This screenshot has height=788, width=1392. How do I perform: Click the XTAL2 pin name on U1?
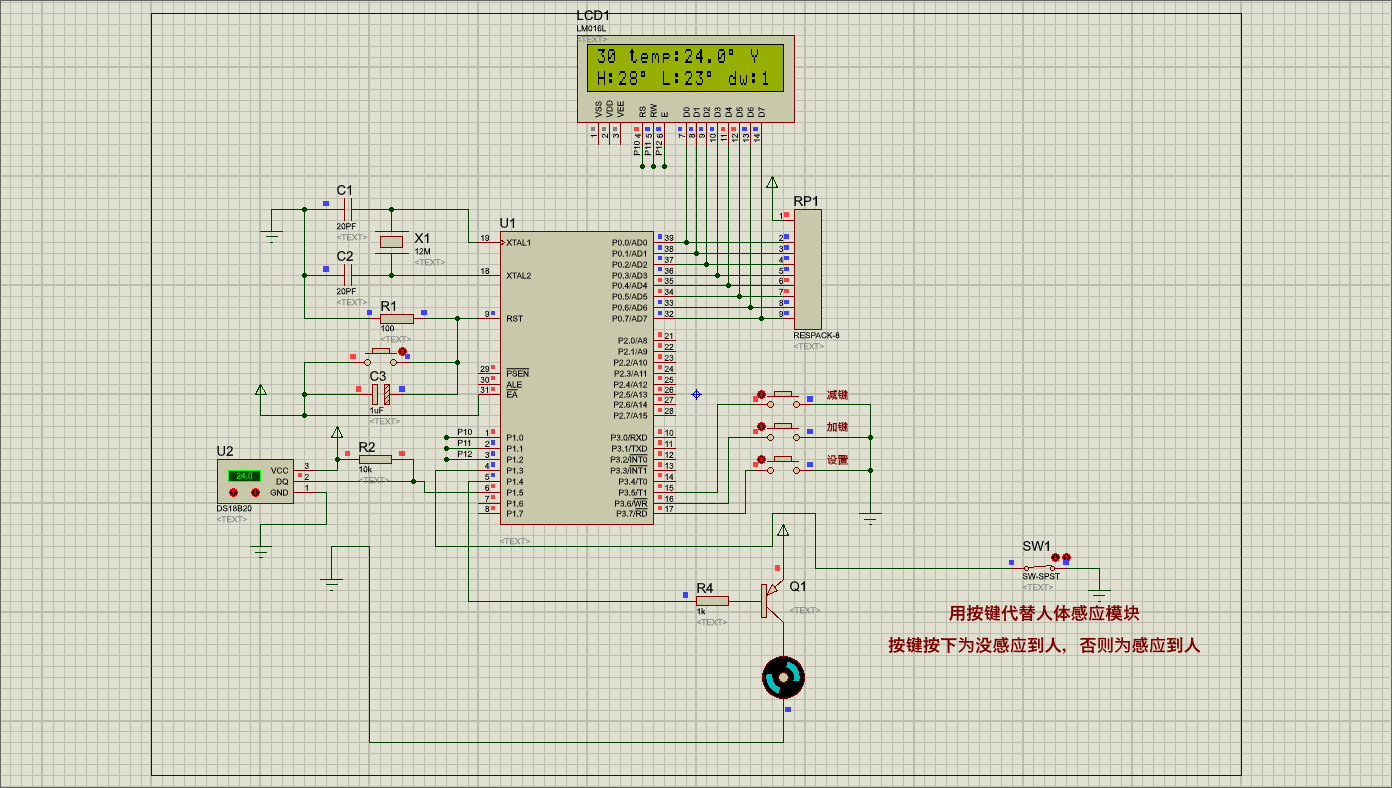click(x=519, y=275)
